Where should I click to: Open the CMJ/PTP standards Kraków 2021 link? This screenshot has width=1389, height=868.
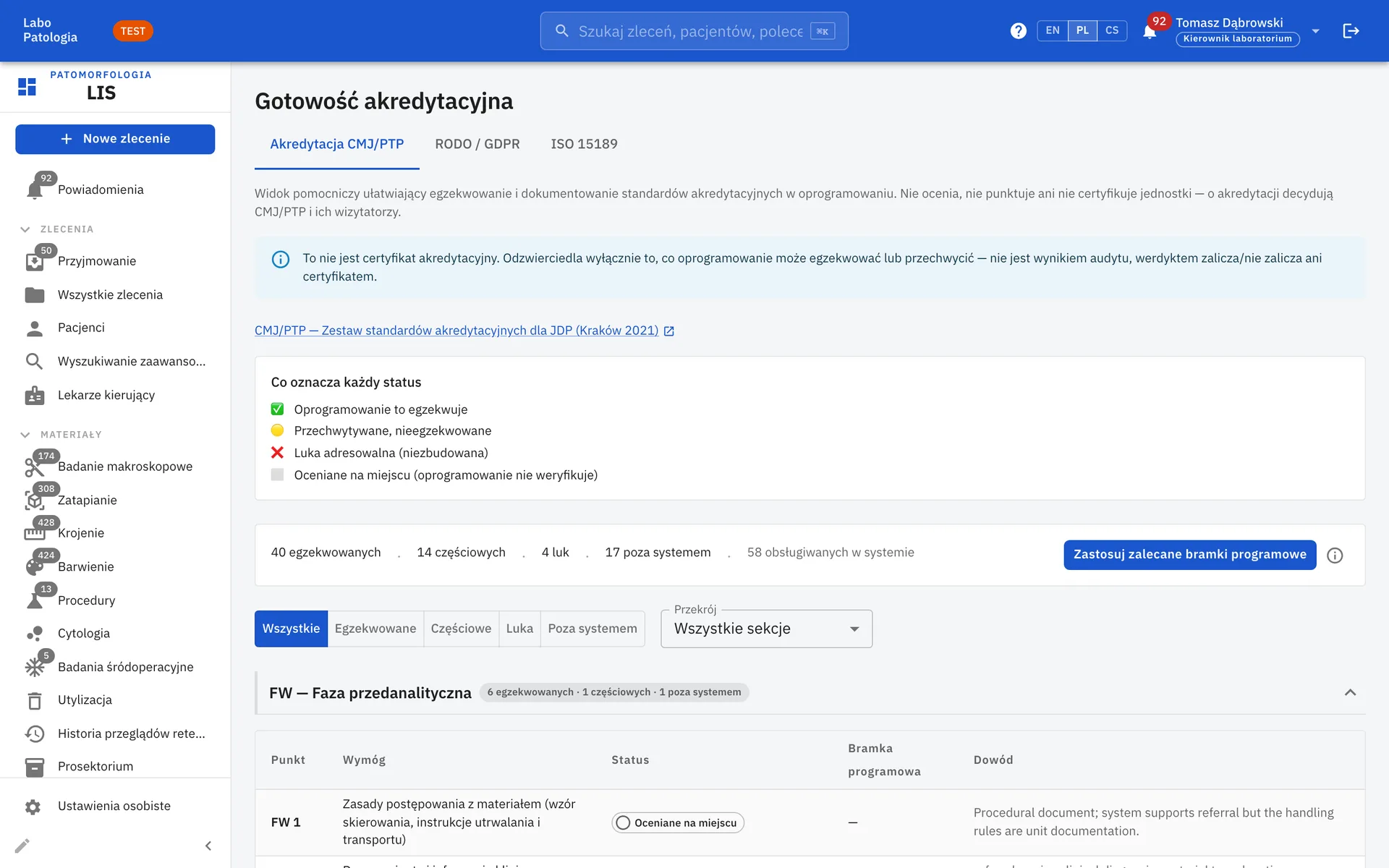[464, 331]
